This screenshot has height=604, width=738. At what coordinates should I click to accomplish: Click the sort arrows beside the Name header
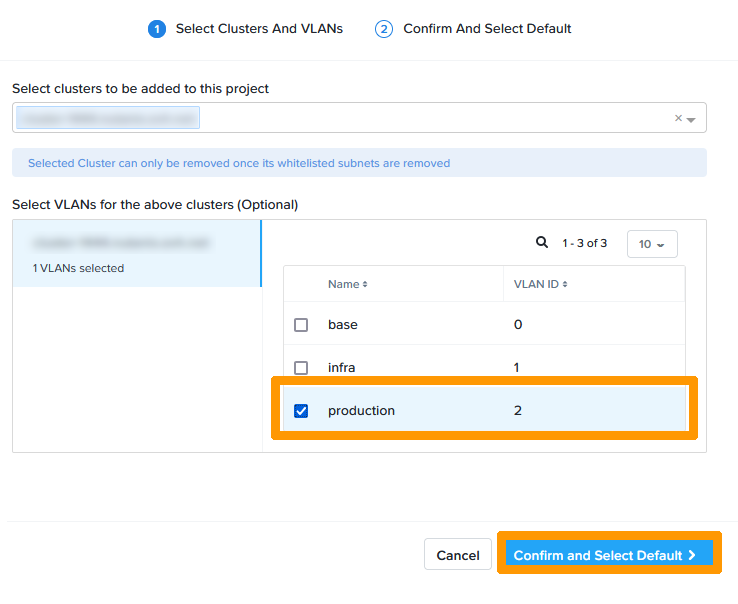tap(365, 285)
